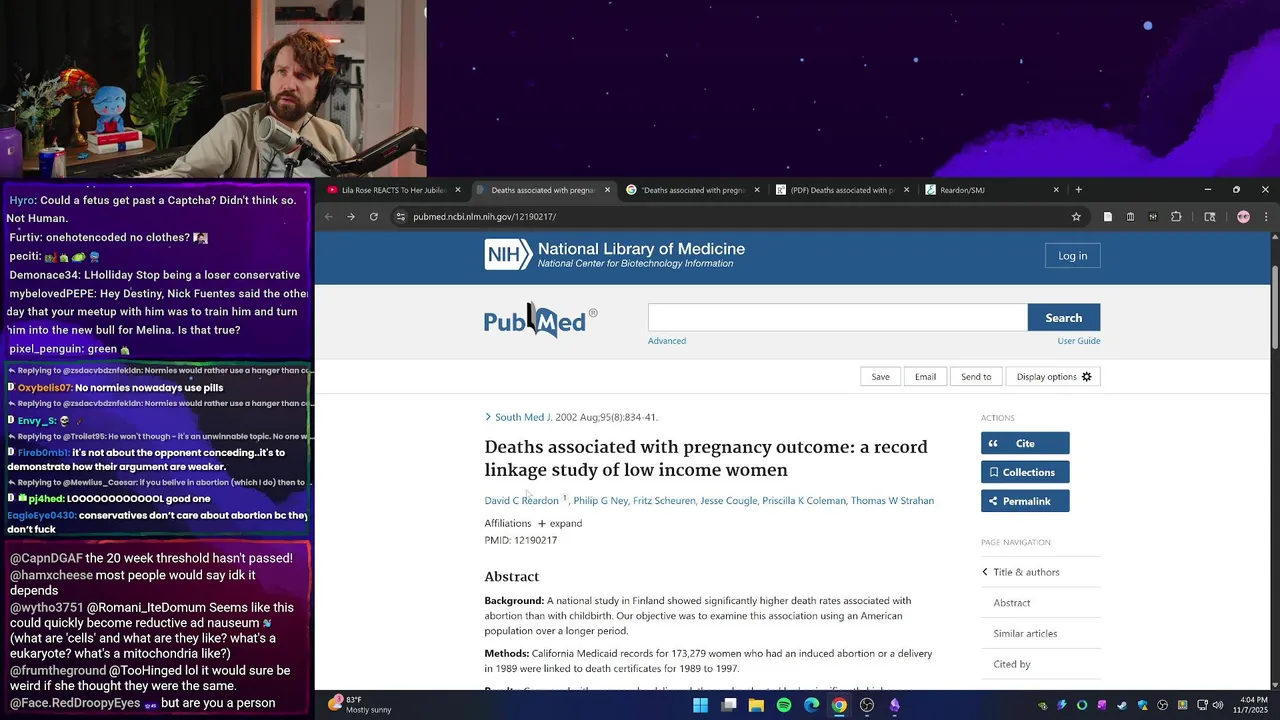This screenshot has width=1280, height=720.
Task: Click the taskbar clock showing 4:04 PM
Action: pyautogui.click(x=1252, y=705)
